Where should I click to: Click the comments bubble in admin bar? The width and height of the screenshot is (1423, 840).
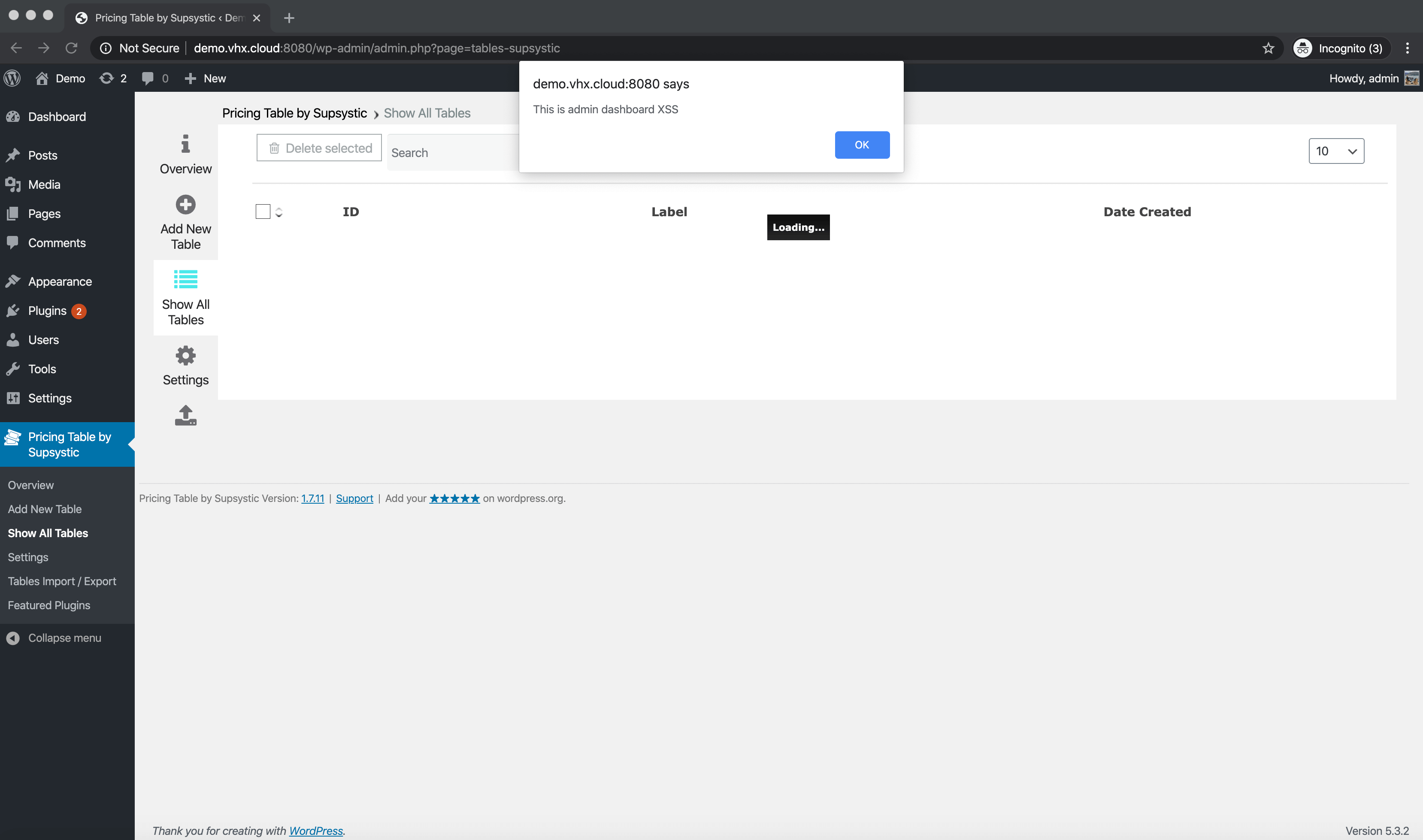(148, 78)
